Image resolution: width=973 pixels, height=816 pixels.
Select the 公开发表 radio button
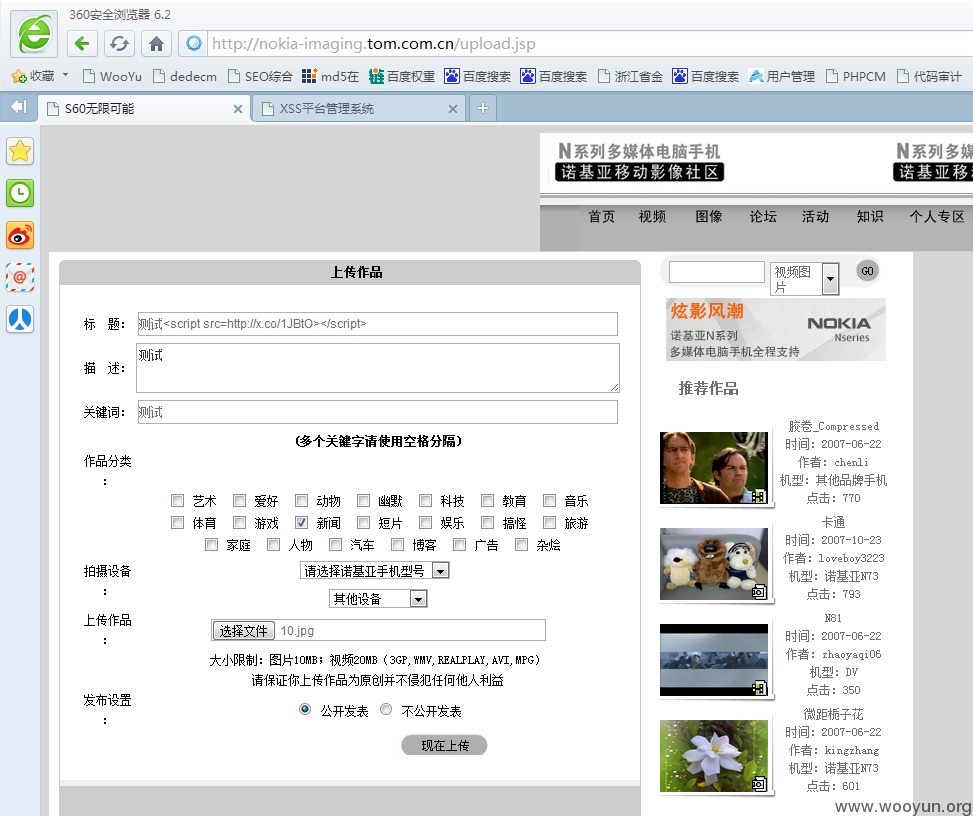[305, 709]
